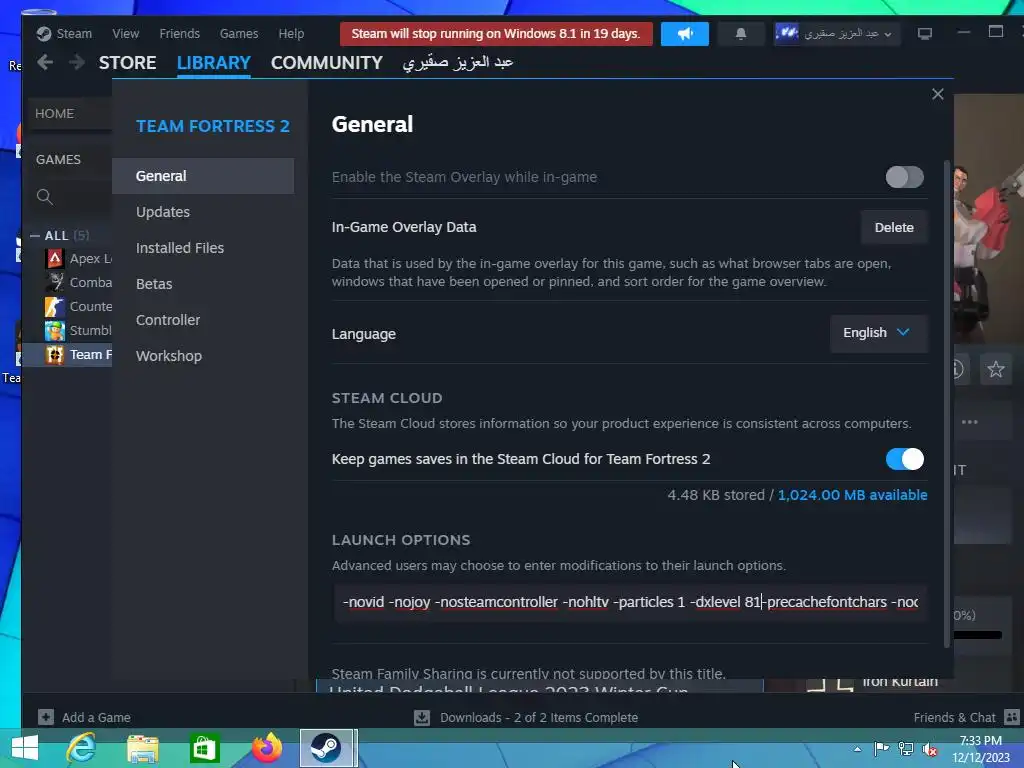Select the Stumble Guys game icon
This screenshot has width=1024, height=768.
coord(55,330)
